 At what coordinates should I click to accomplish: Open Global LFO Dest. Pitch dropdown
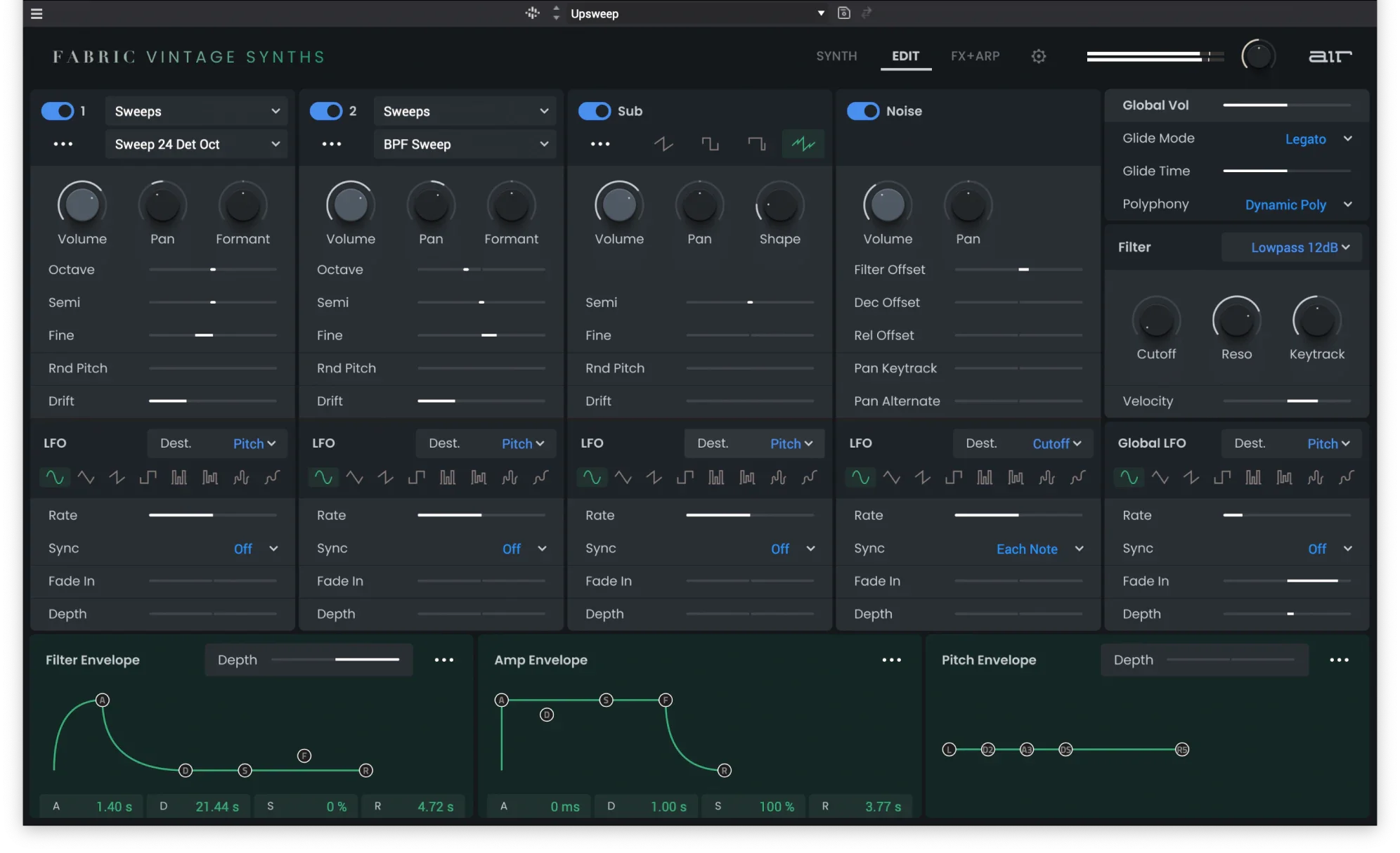[1292, 443]
